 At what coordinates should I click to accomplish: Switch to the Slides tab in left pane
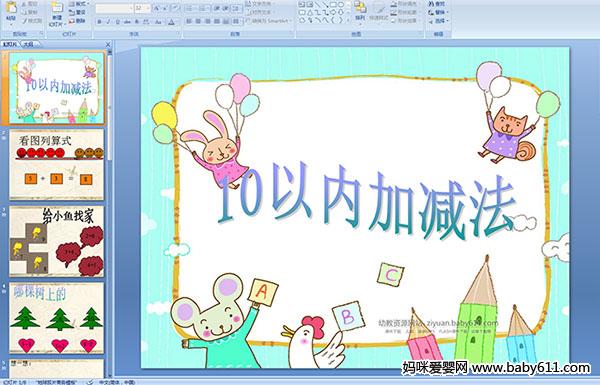(x=10, y=45)
